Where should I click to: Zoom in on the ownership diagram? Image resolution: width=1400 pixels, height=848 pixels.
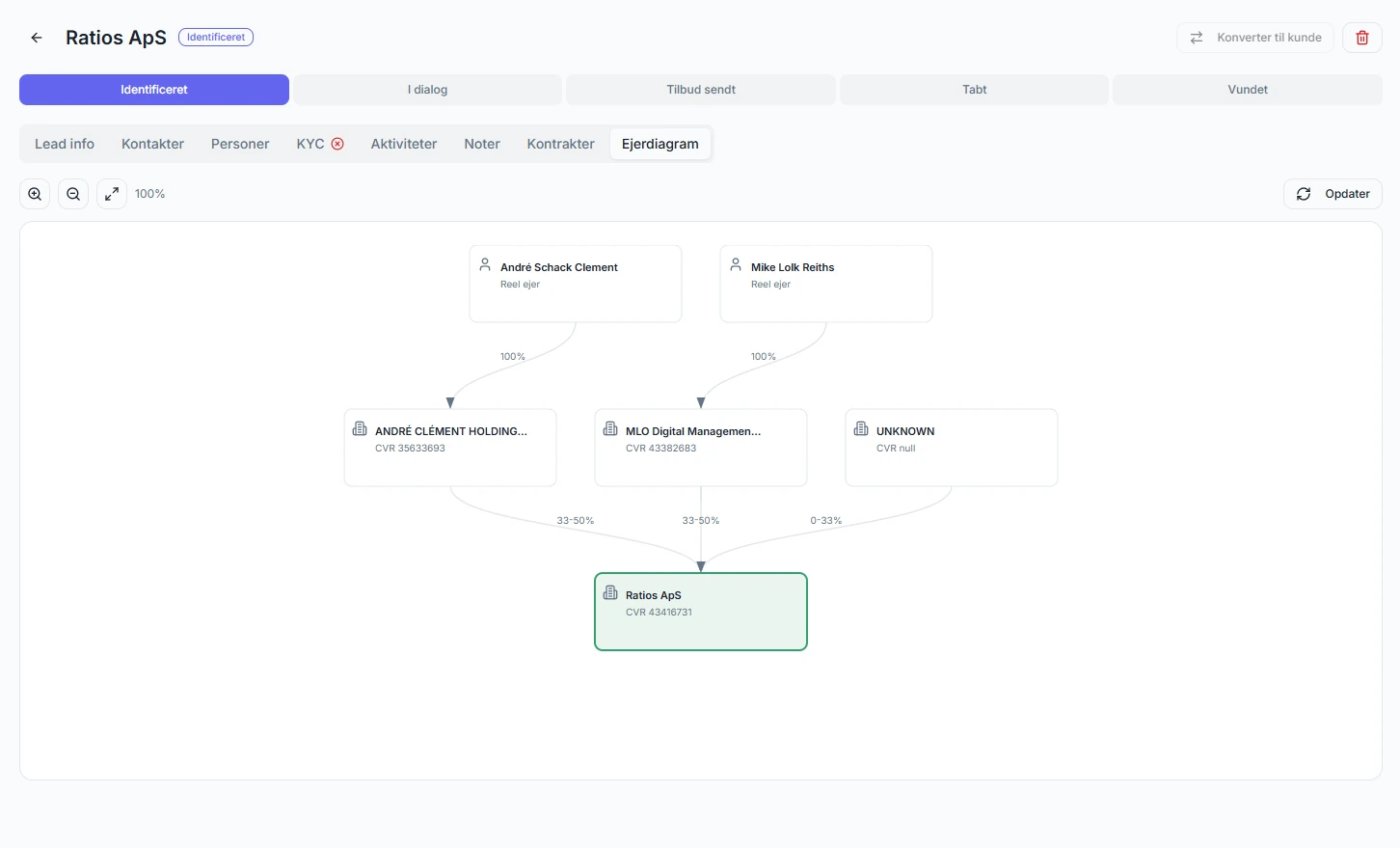(35, 194)
